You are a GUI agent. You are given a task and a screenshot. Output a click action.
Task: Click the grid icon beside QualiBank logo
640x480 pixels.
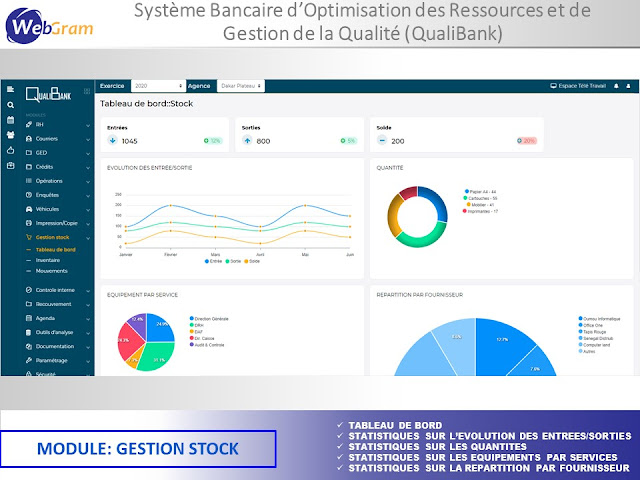(x=87, y=91)
